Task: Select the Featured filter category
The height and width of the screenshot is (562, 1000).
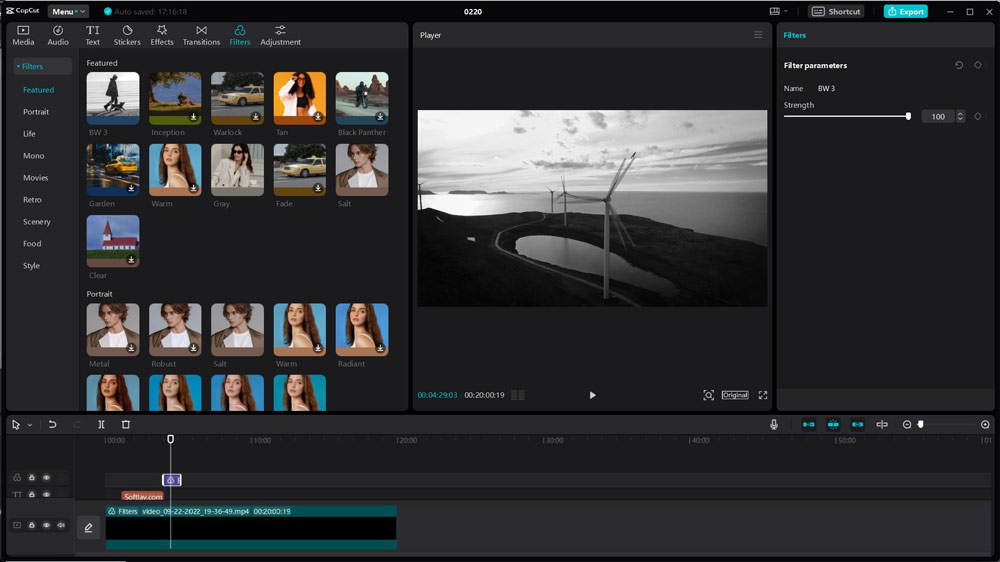Action: 38,90
